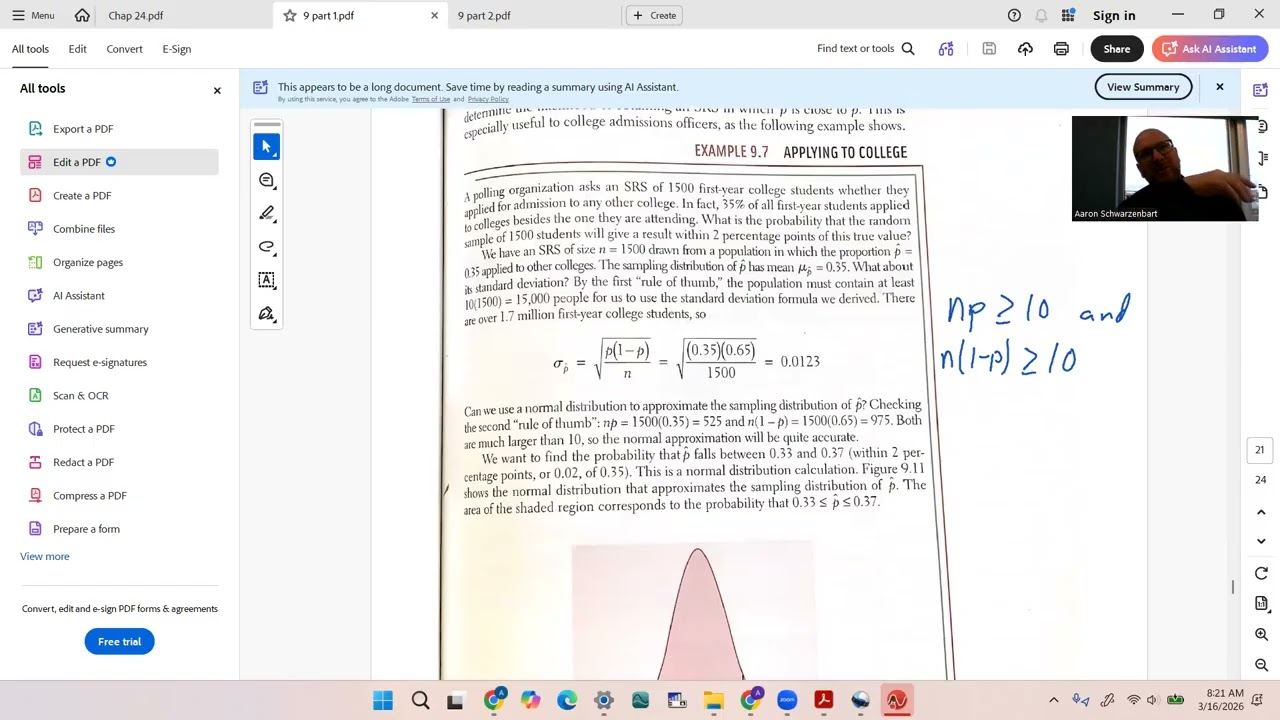The height and width of the screenshot is (720, 1280).
Task: Click the Free trial button
Action: tap(119, 642)
